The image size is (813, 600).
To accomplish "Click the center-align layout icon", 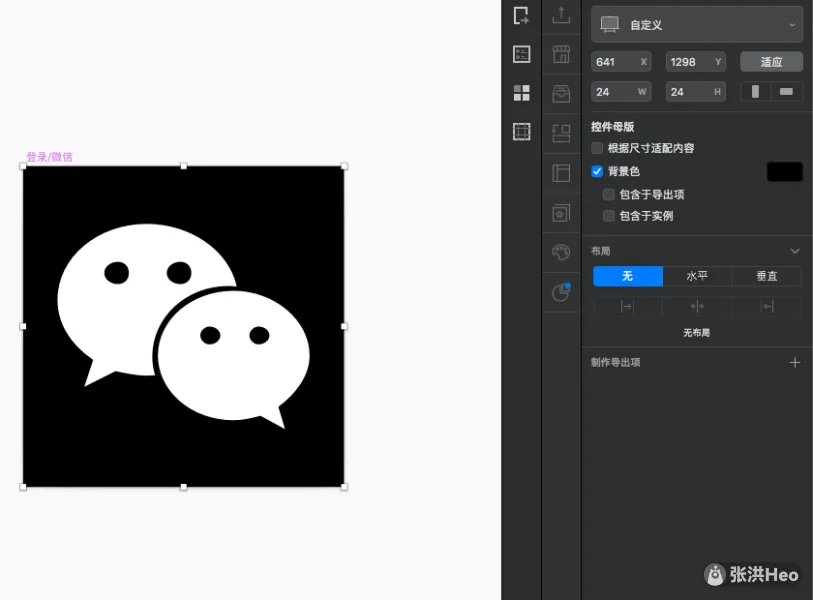I will [697, 306].
